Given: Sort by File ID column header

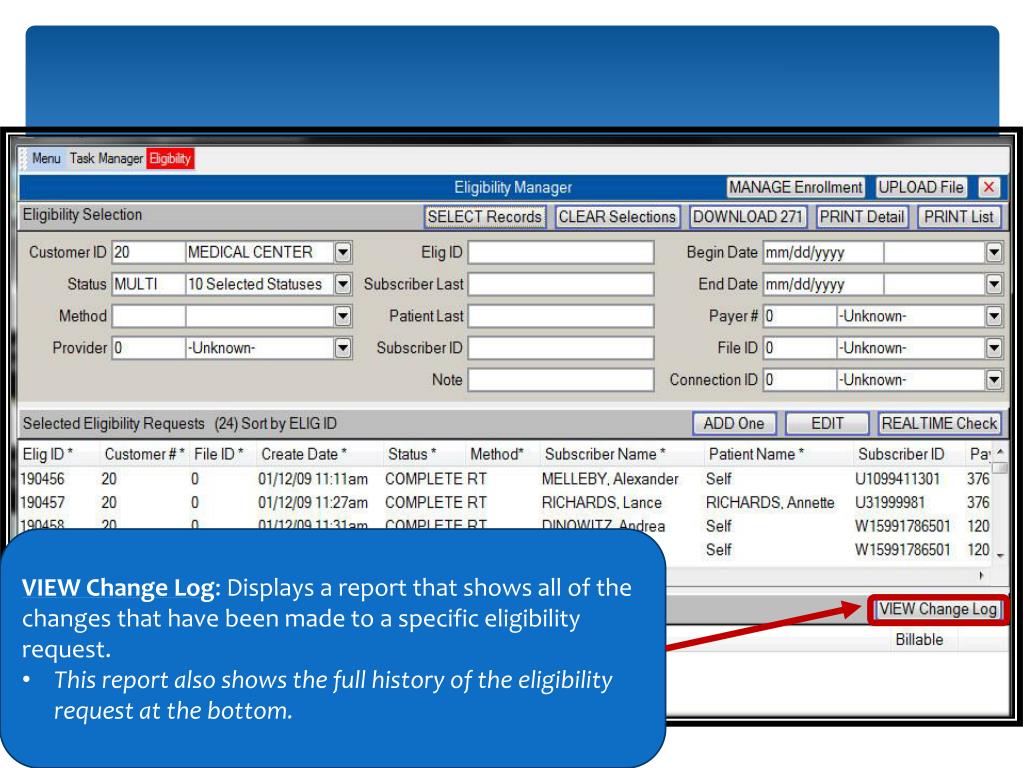Looking at the screenshot, I should tap(219, 455).
